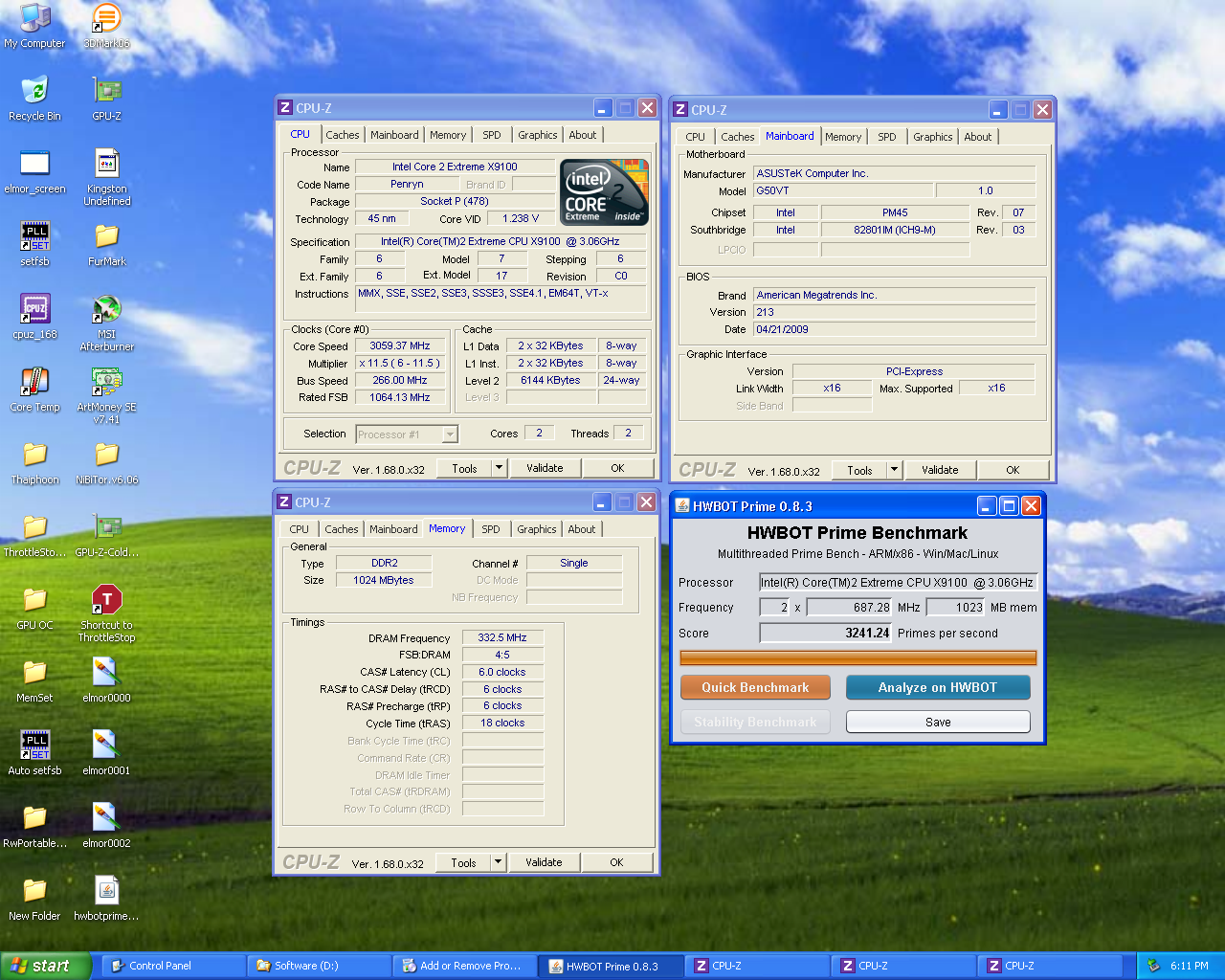Open the elmor0002 image file
Screen dimensions: 1225x980
[106, 826]
